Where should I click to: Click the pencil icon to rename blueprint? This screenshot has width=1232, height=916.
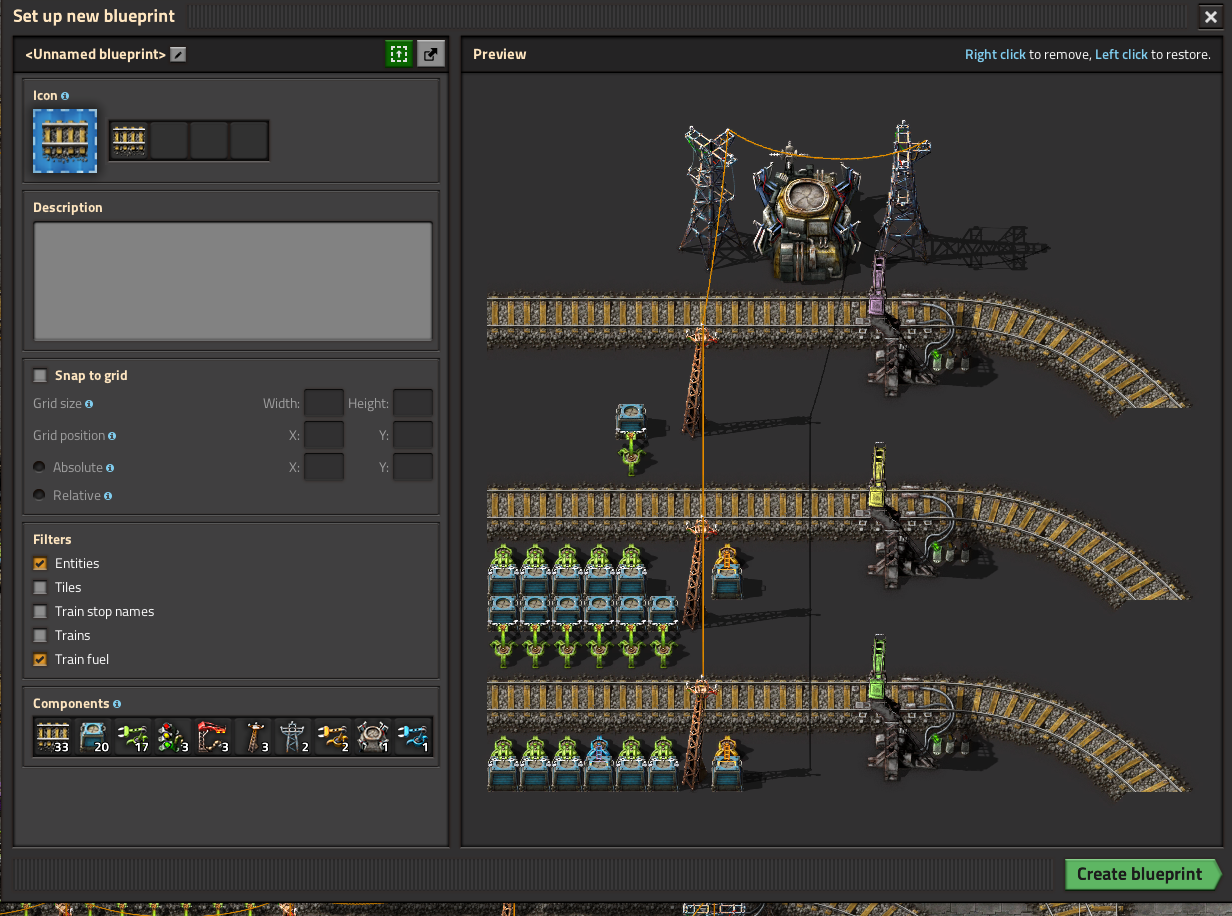point(178,54)
